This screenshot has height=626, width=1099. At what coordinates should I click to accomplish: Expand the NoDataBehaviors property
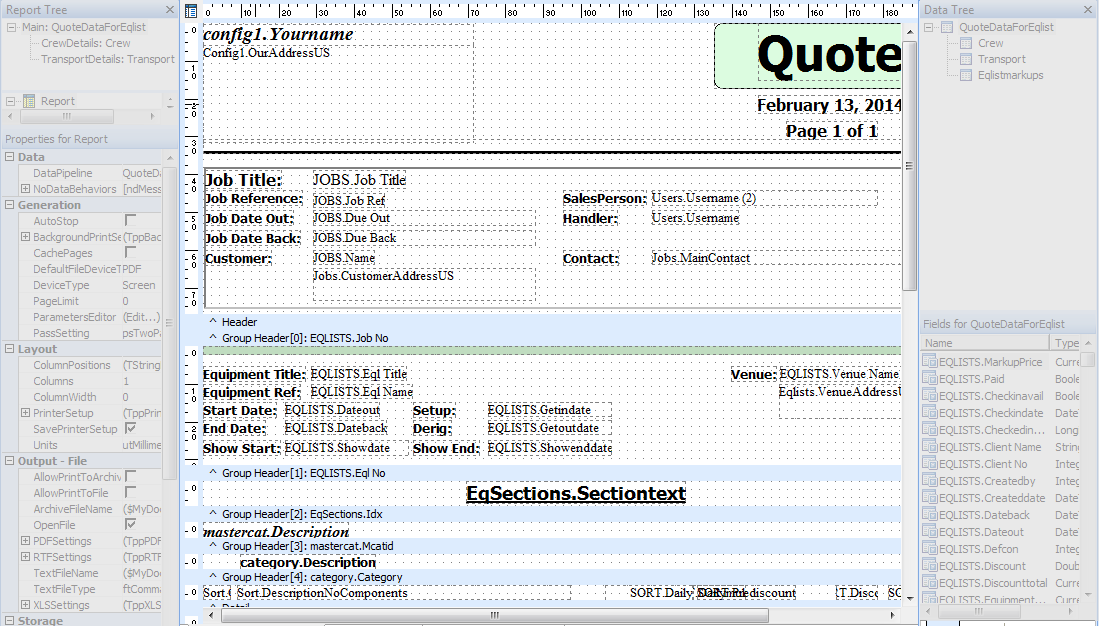click(25, 189)
